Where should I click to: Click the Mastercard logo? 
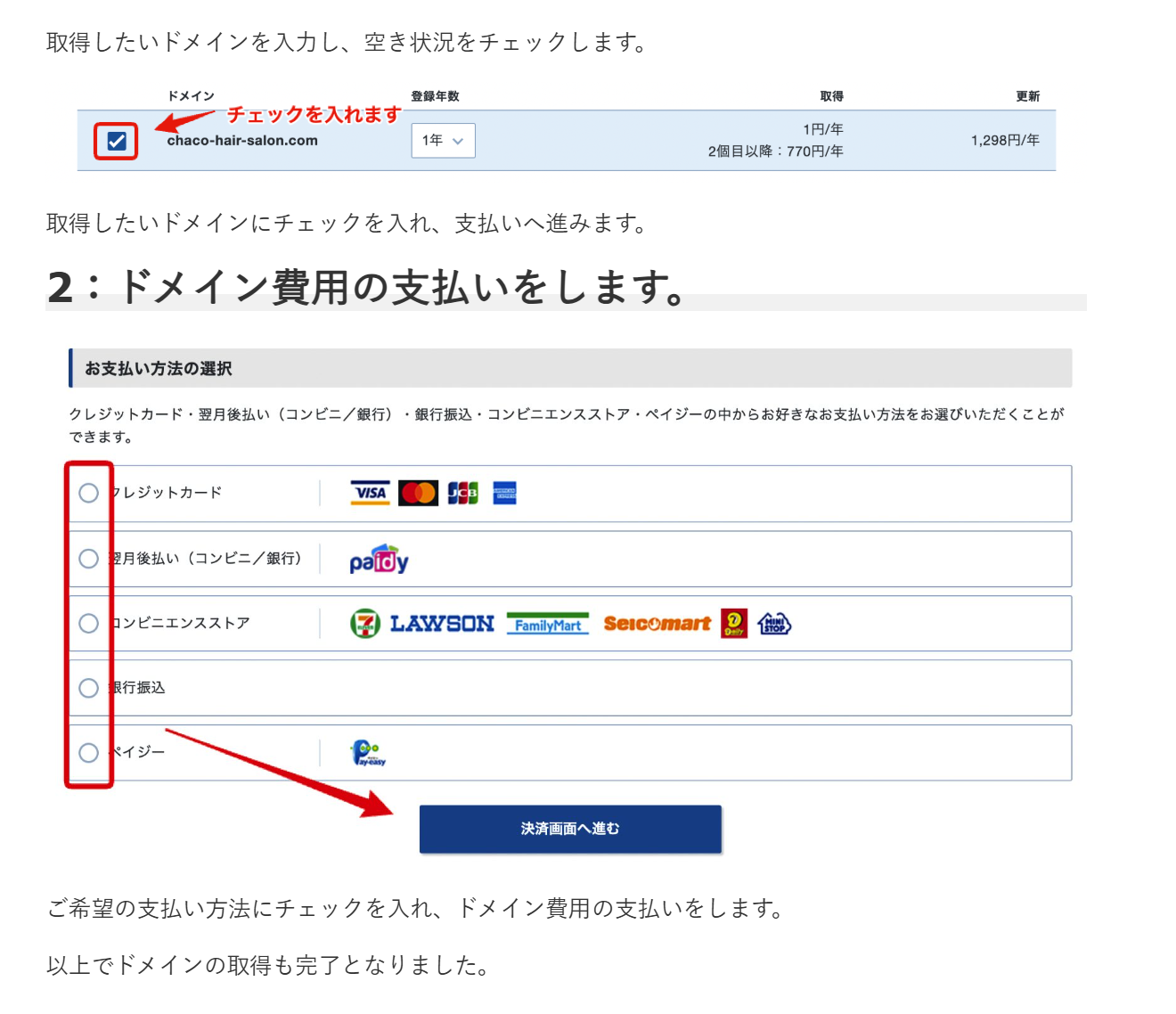point(418,493)
